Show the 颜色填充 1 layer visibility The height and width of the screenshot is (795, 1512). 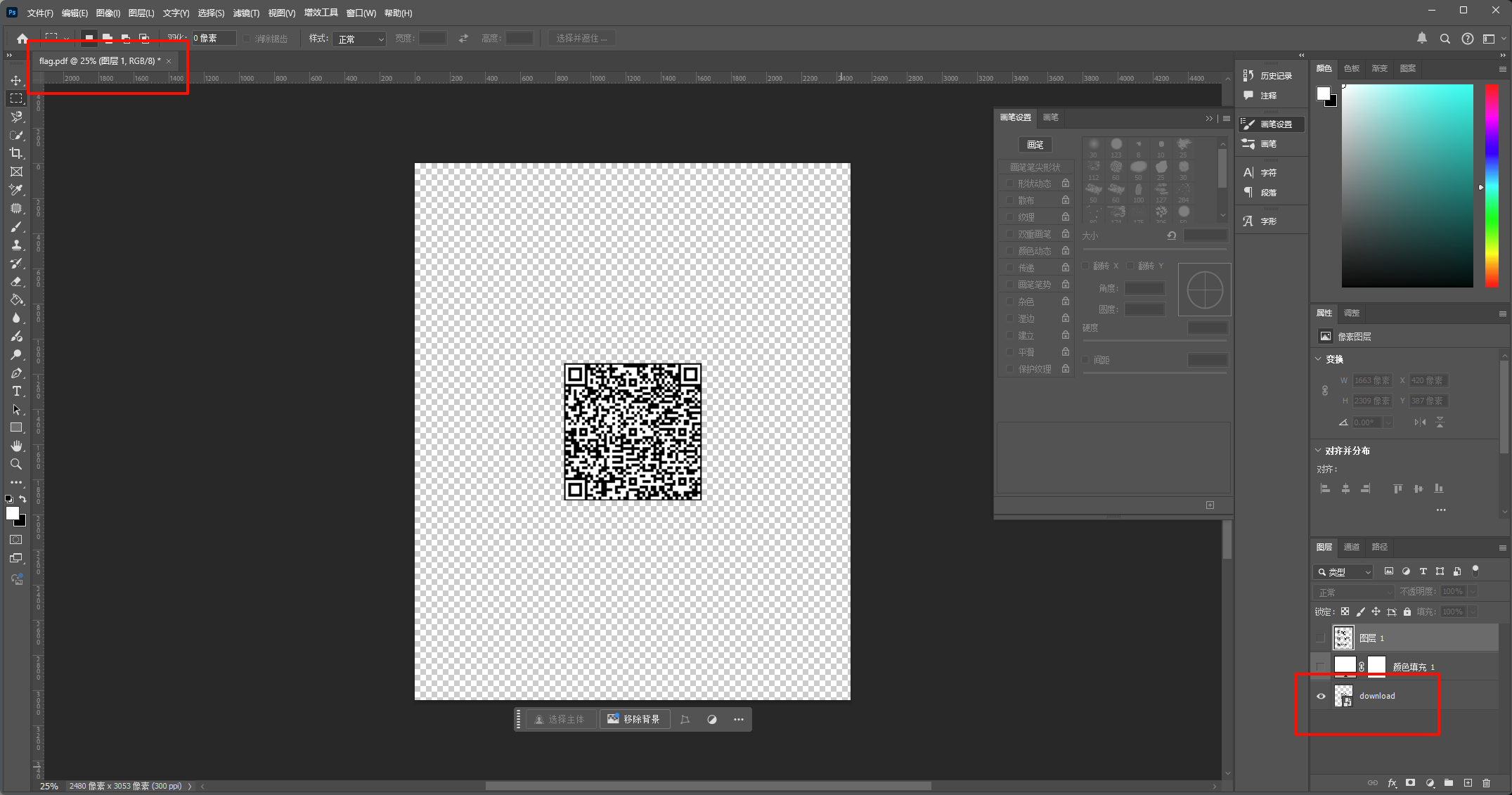(1321, 666)
